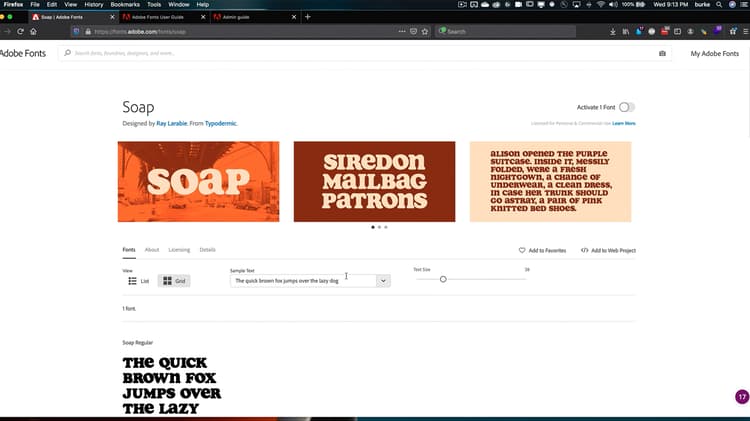This screenshot has width=750, height=421.
Task: Click the gift icon in Firefox toolbar
Action: 733,32
